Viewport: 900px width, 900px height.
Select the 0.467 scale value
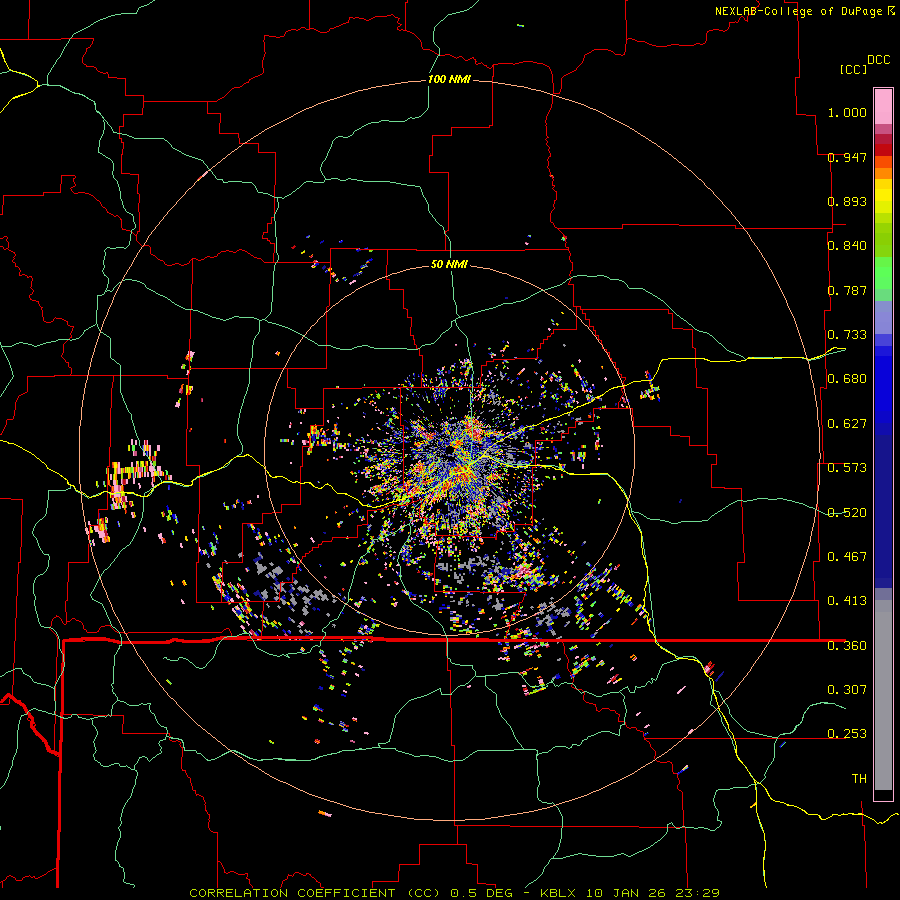click(847, 556)
